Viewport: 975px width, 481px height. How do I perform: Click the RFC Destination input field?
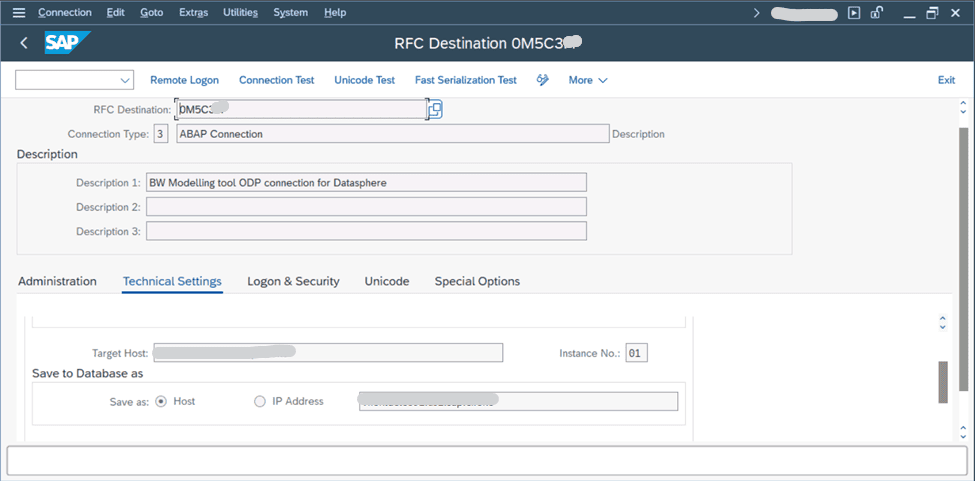pyautogui.click(x=302, y=109)
